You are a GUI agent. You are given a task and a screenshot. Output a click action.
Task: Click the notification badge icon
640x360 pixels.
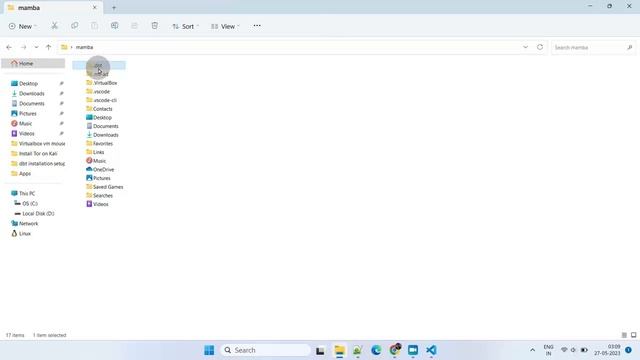(x=629, y=350)
